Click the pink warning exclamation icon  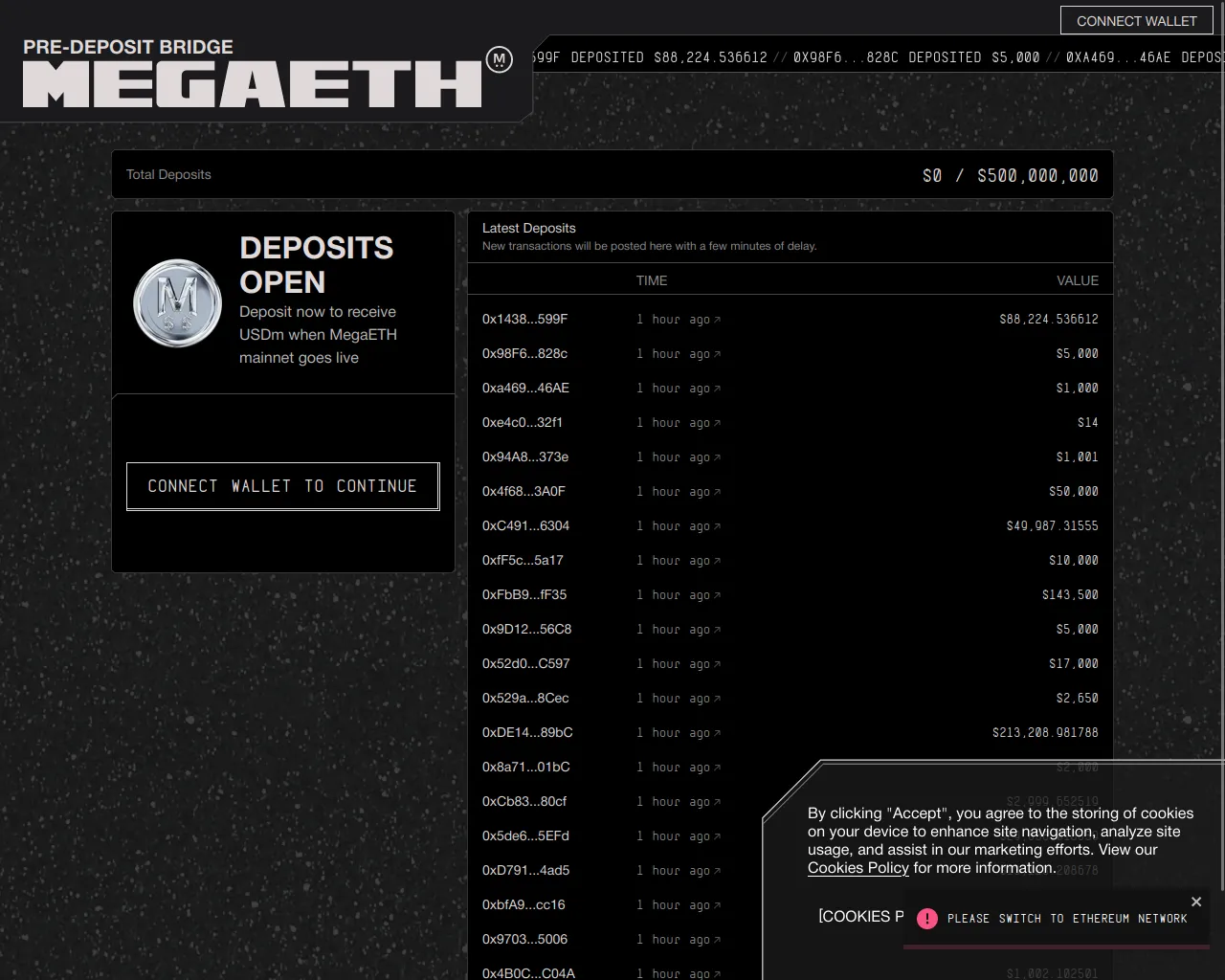point(926,919)
